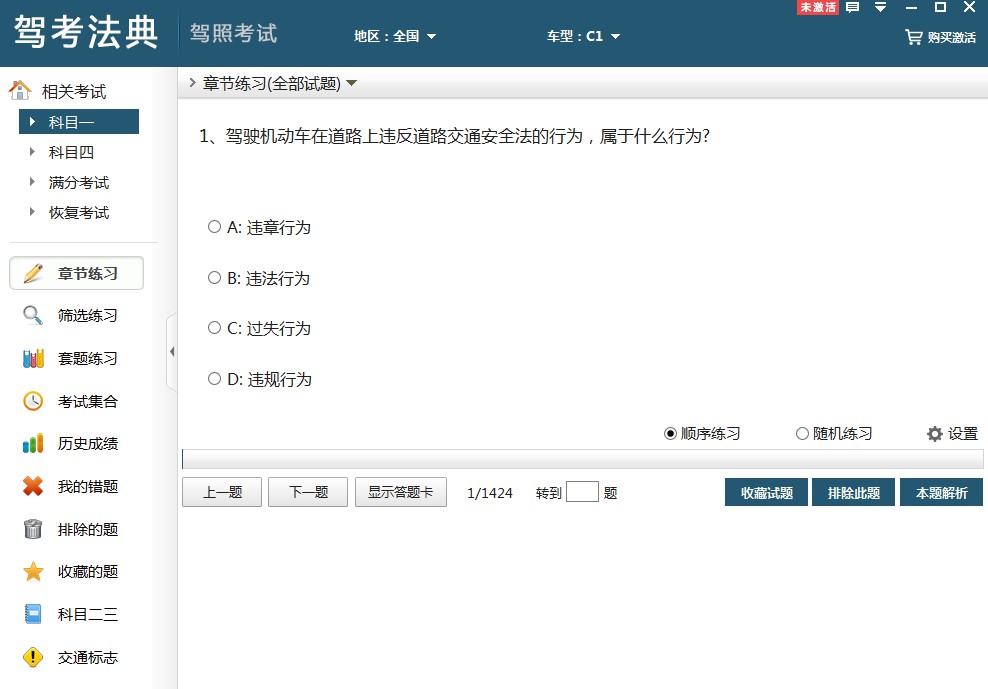
Task: Click the 本题解析 explanation button
Action: click(x=941, y=492)
